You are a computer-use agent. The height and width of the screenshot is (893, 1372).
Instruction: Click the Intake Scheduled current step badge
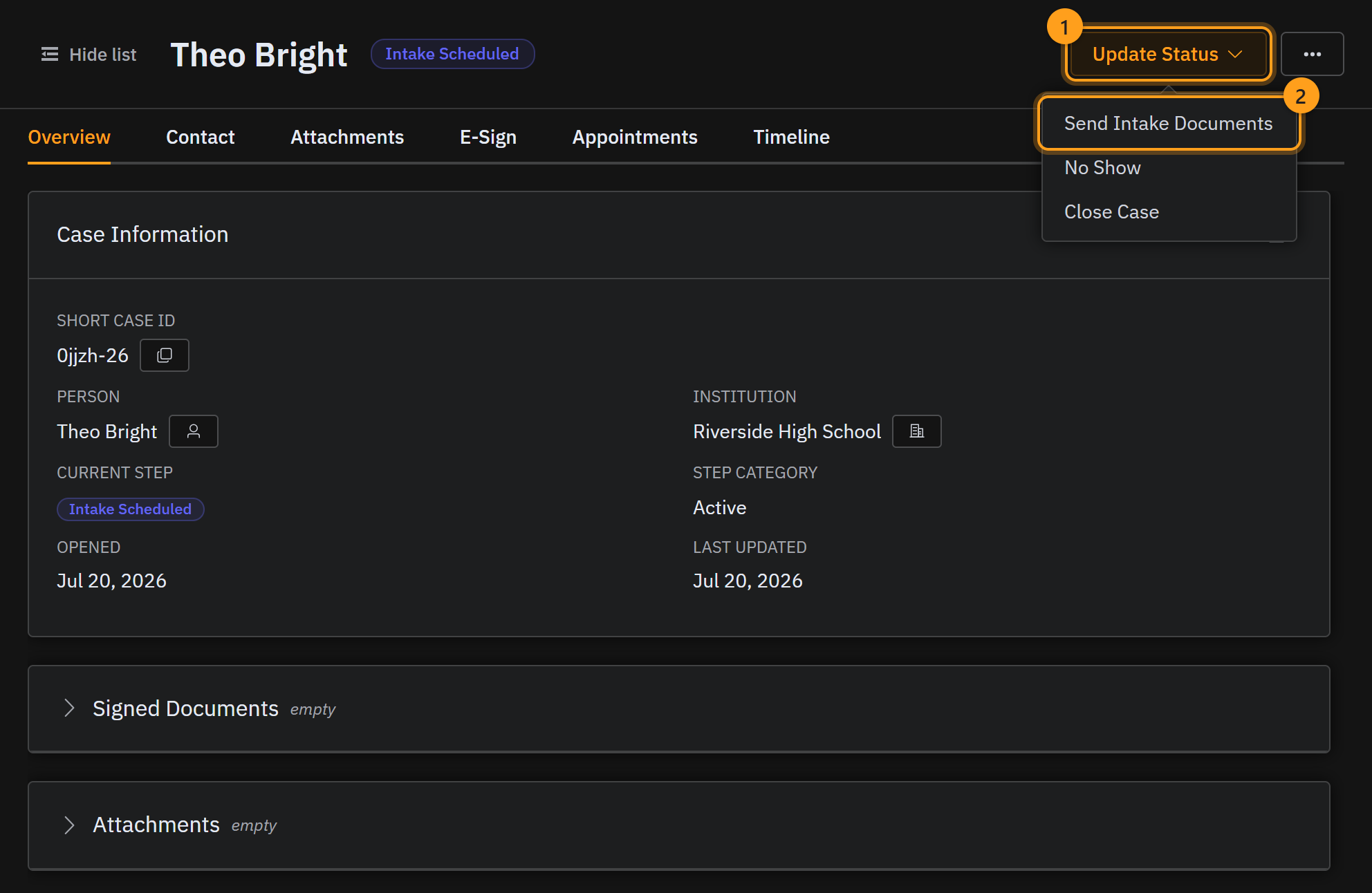130,509
